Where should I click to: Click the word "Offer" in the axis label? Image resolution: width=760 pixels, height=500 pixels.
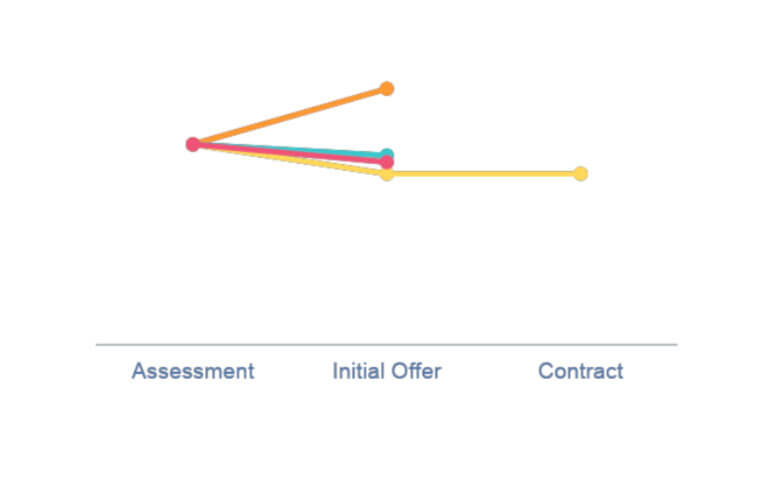point(416,371)
